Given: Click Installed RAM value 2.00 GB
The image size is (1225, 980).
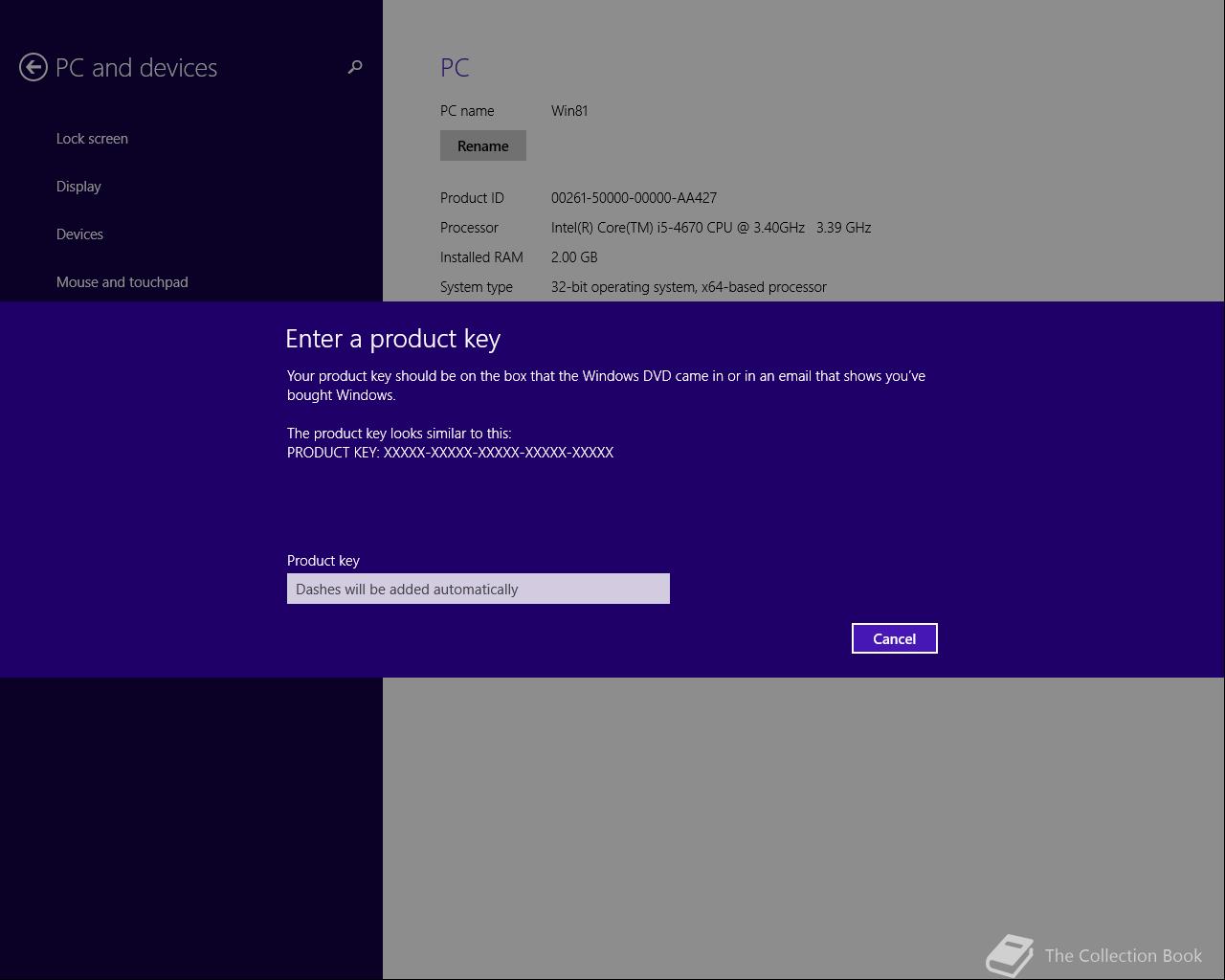Looking at the screenshot, I should tap(574, 257).
